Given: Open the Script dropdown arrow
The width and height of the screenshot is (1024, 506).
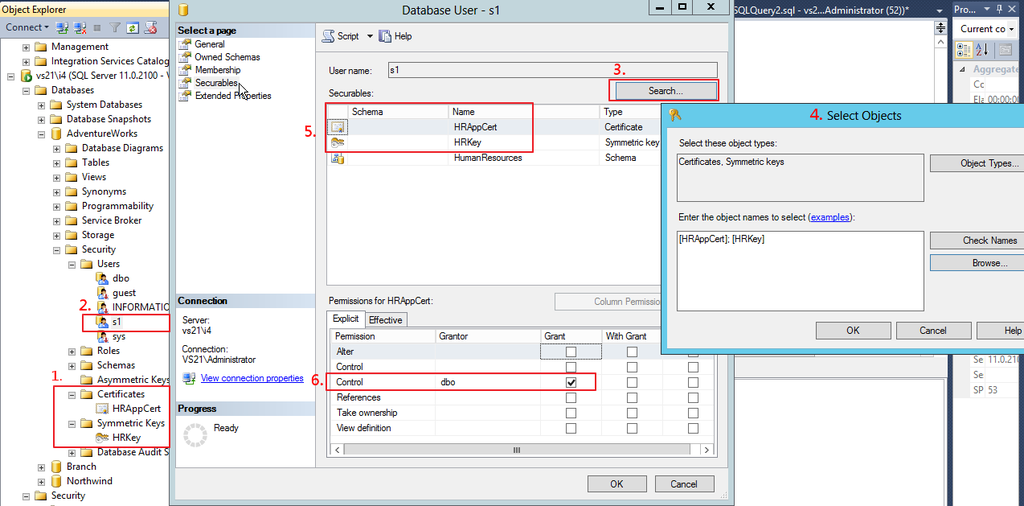Looking at the screenshot, I should [370, 37].
